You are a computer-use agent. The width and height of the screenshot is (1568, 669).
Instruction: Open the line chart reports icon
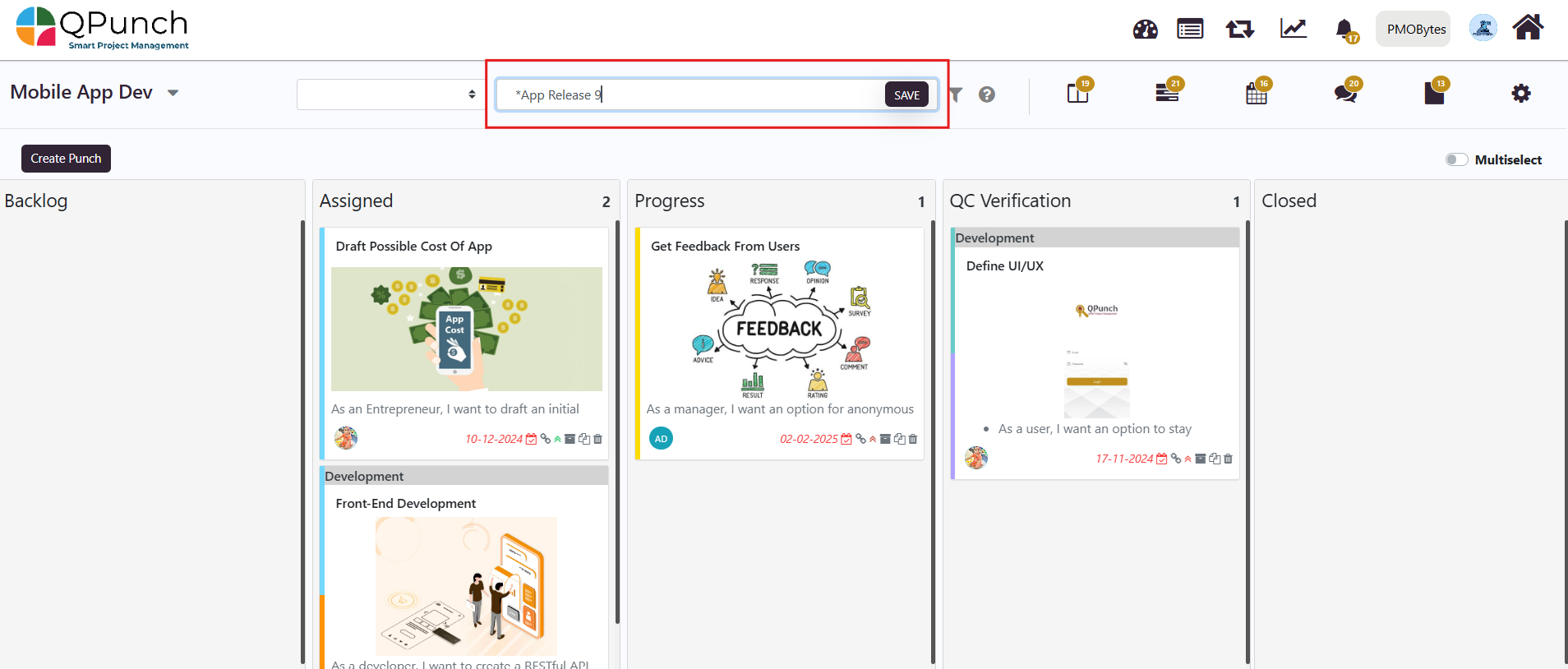click(1293, 30)
